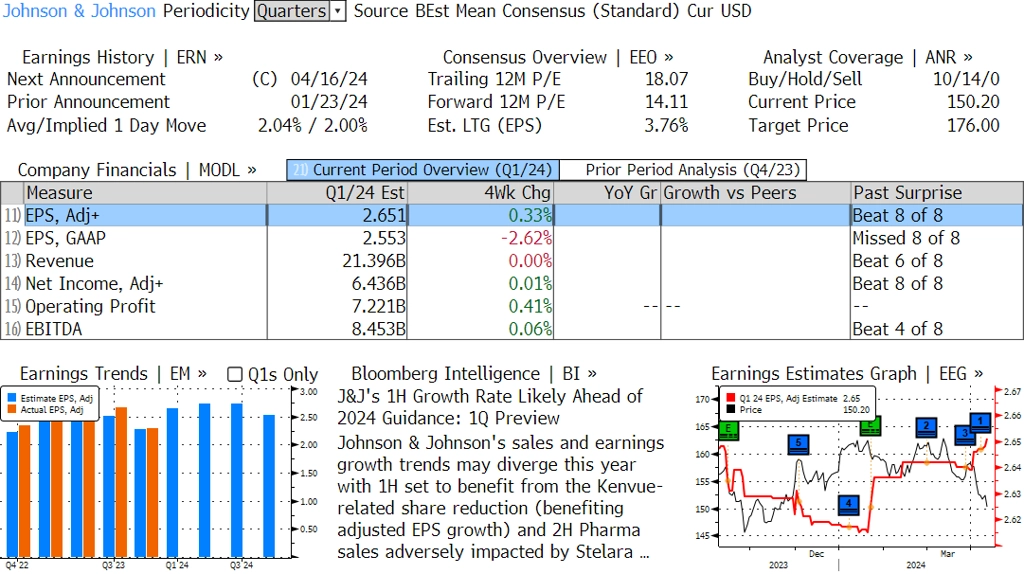The image size is (1024, 574).
Task: Click the Target Price value 176.00
Action: pyautogui.click(x=973, y=126)
